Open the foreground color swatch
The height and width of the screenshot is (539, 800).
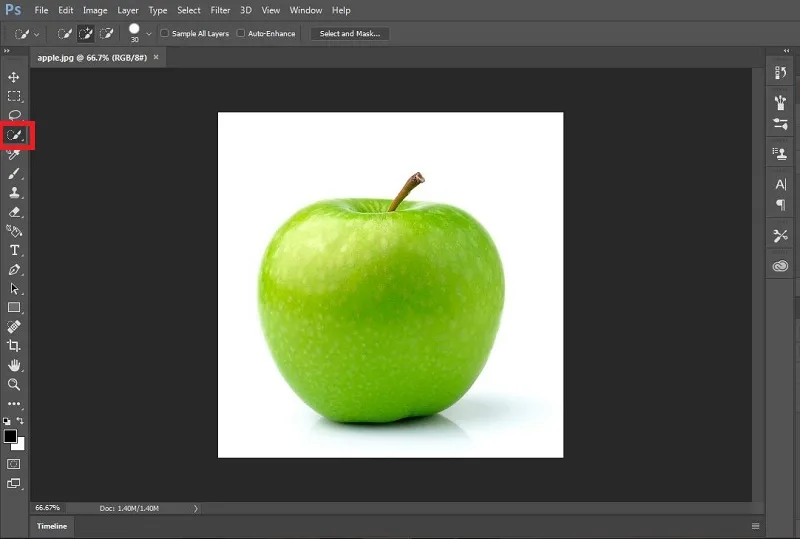click(x=10, y=436)
